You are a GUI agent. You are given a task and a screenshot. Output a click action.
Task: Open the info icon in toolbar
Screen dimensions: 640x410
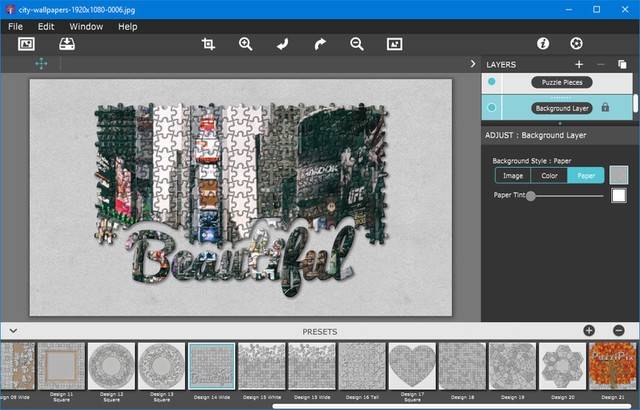pos(543,44)
